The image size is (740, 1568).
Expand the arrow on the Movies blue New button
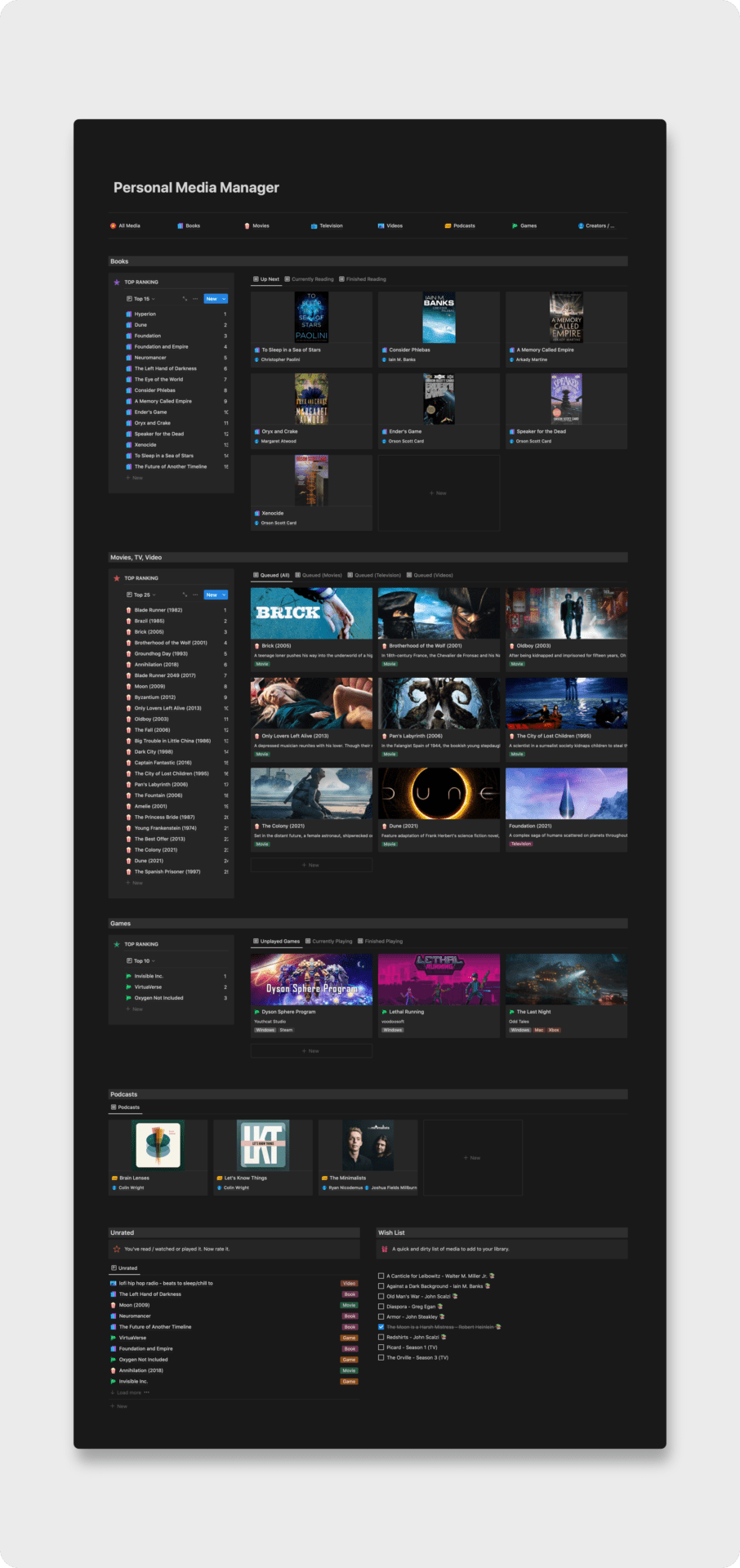[224, 595]
